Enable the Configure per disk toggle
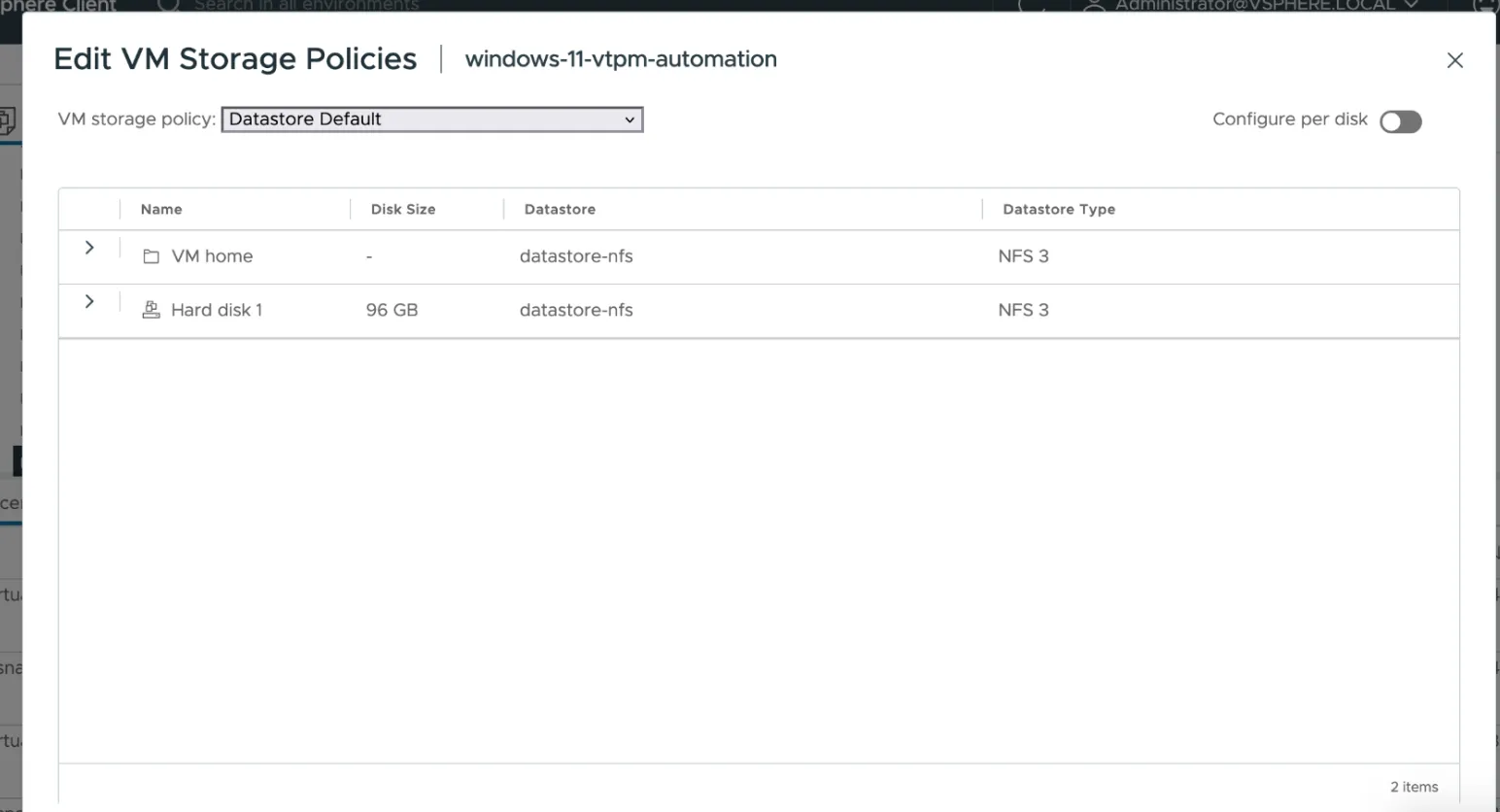The image size is (1500, 812). point(1400,121)
